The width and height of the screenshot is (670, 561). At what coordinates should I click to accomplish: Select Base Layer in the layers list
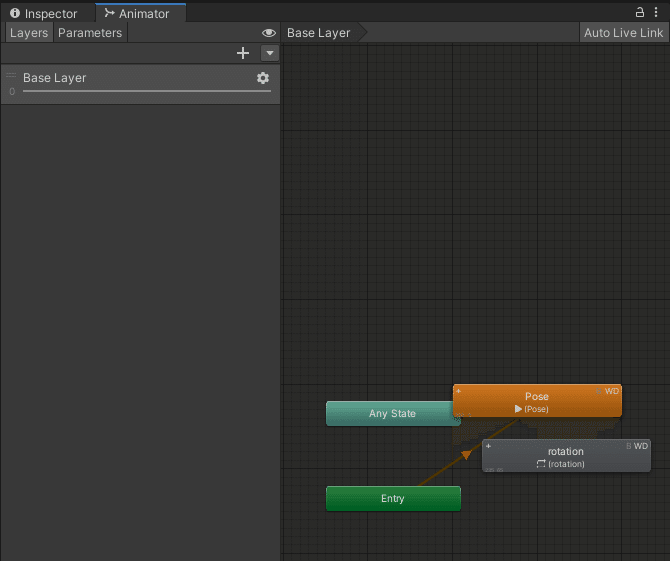[x=140, y=84]
